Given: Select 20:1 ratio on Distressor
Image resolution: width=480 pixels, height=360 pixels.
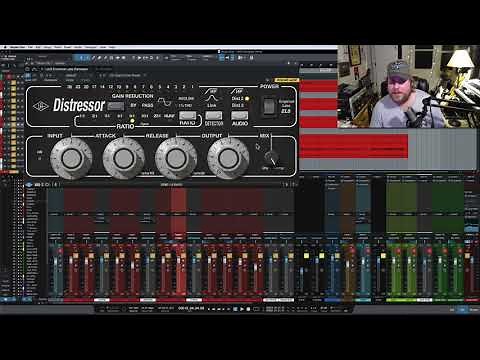Looking at the screenshot, I should 157,116.
